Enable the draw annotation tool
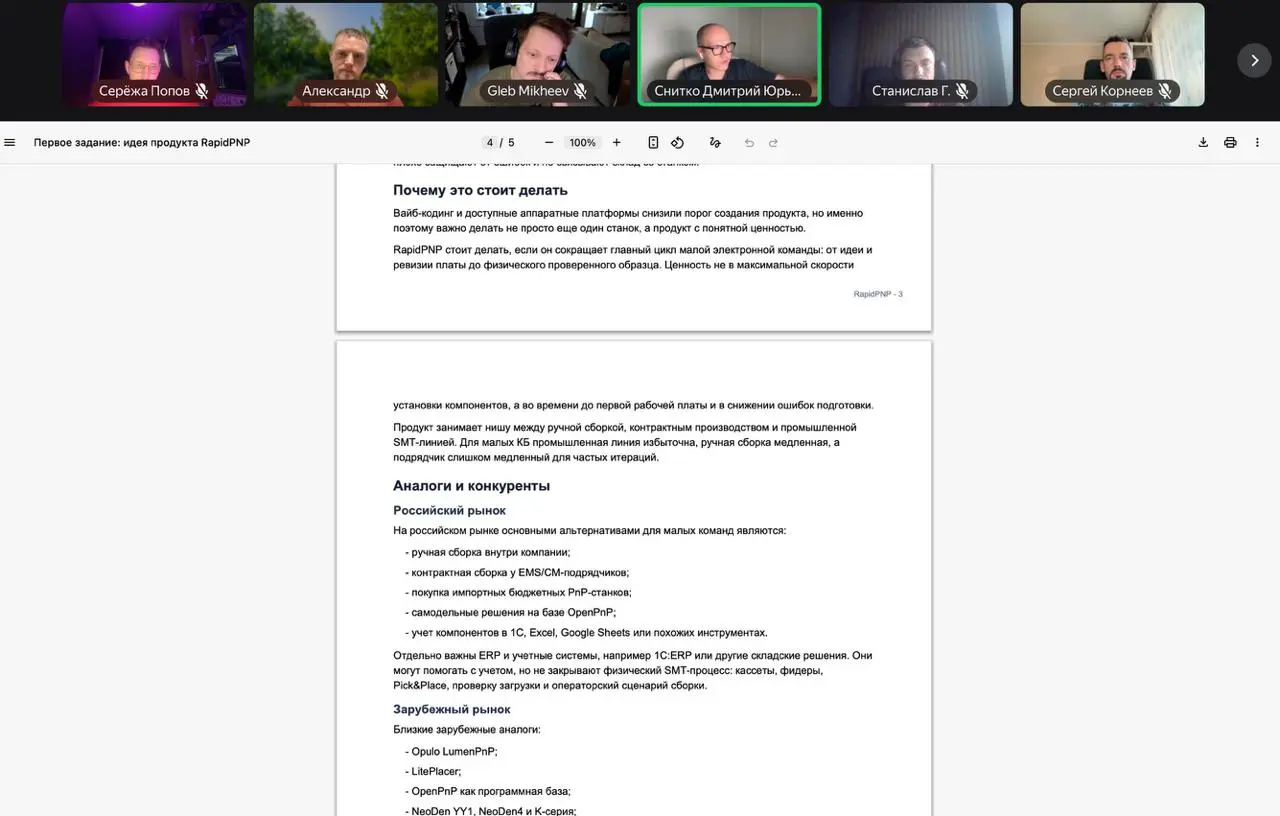 tap(715, 143)
